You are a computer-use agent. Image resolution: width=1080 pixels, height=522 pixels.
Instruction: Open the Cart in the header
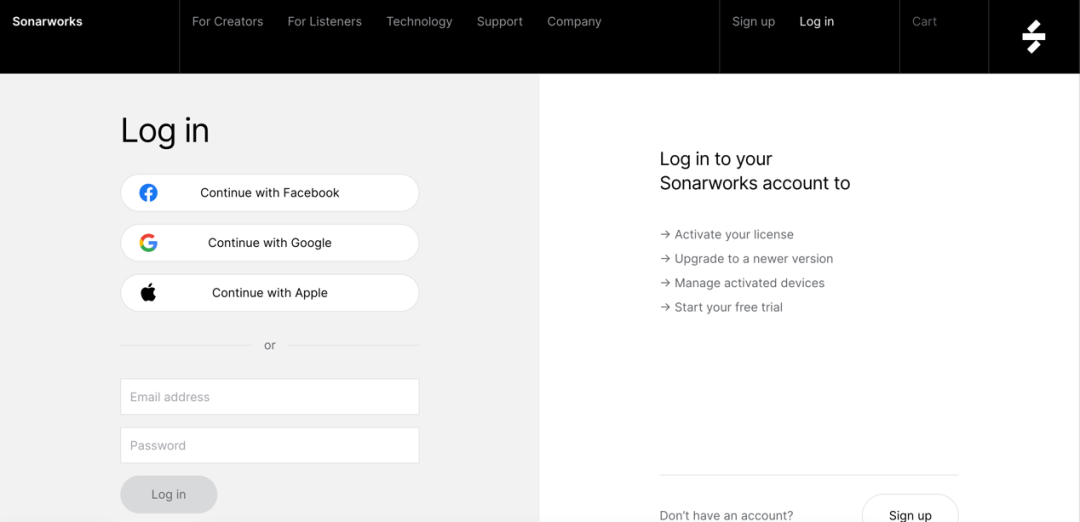click(x=924, y=22)
